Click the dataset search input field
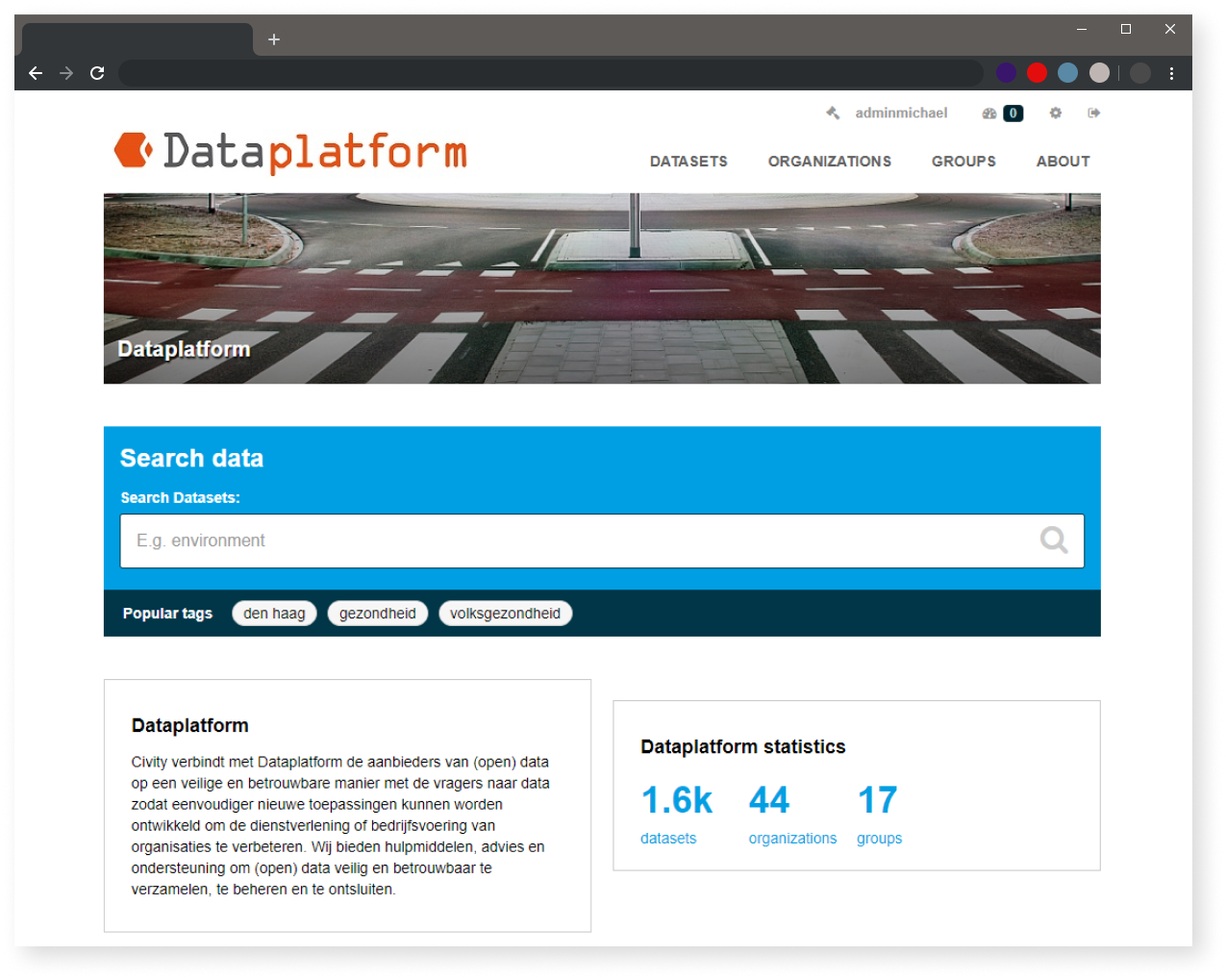The width and height of the screenshot is (1226, 980). click(602, 540)
